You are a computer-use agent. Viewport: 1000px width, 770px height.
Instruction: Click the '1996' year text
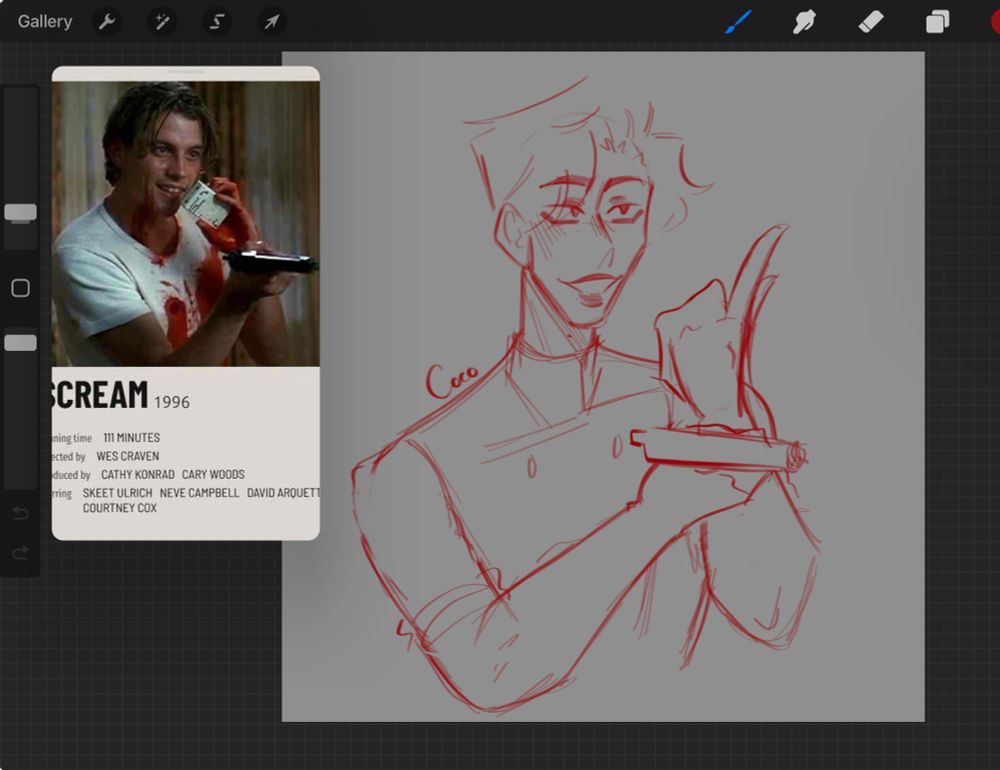tap(172, 402)
